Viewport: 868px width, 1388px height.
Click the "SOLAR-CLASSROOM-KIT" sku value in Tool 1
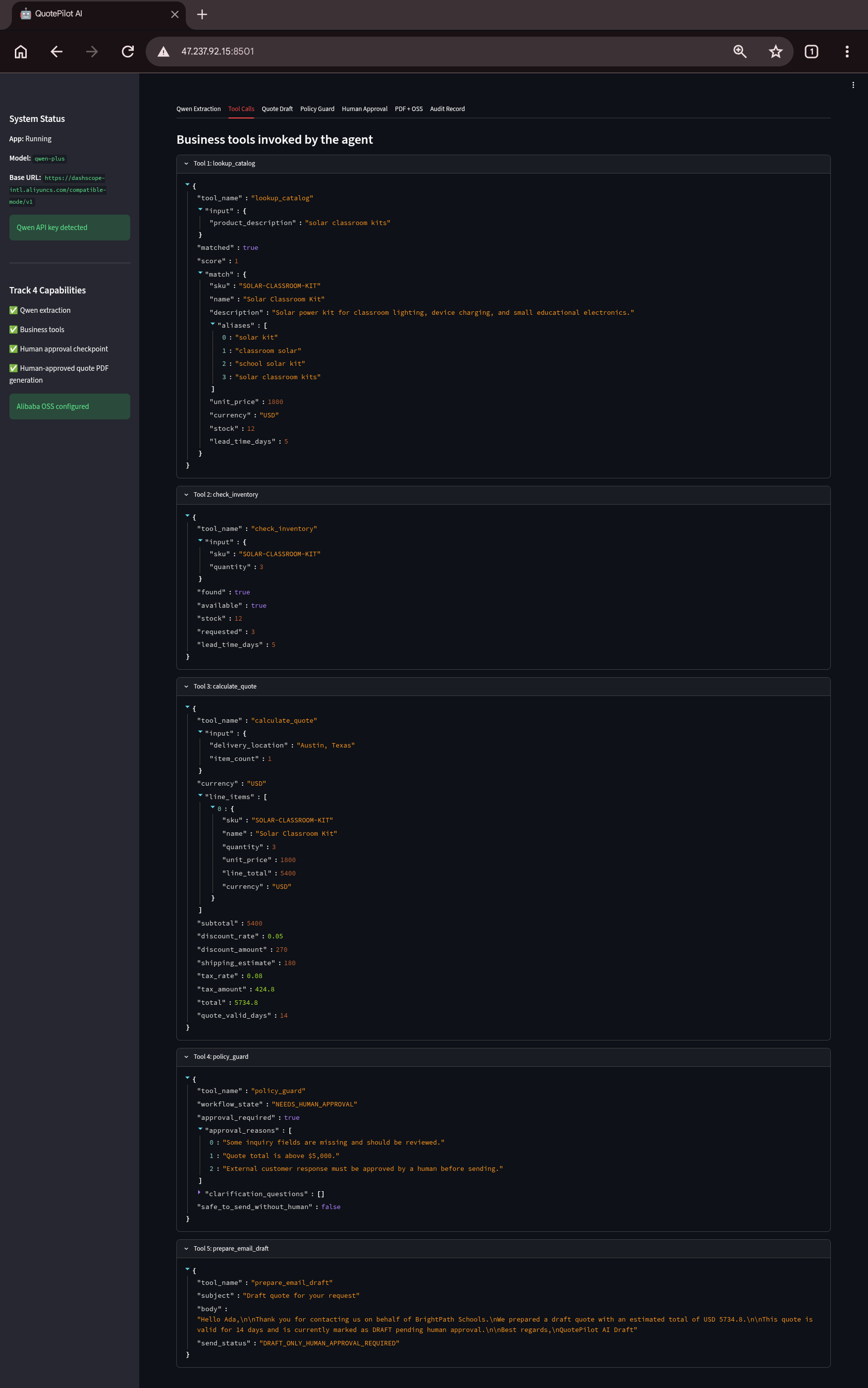tap(279, 286)
